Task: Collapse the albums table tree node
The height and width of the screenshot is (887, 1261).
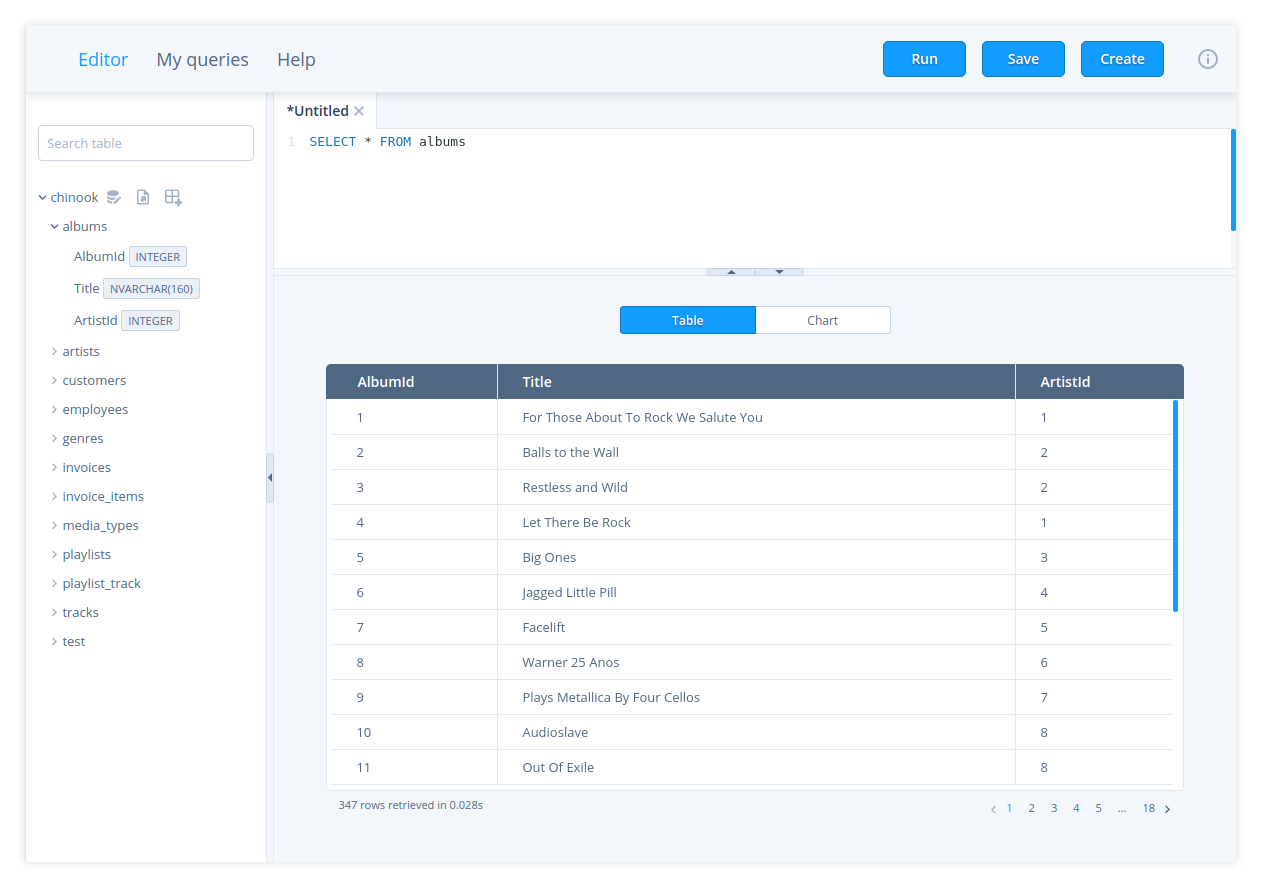Action: pyautogui.click(x=55, y=227)
